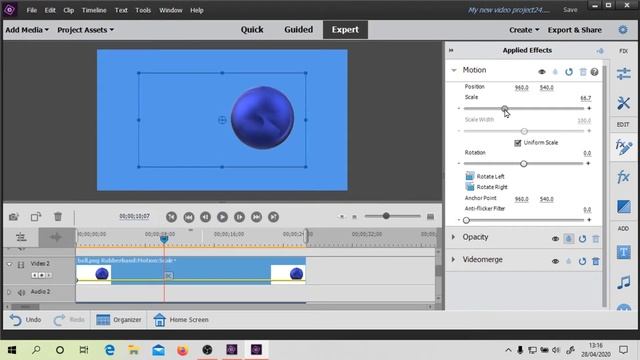
Task: Open the Adjustments panel icon
Action: tap(623, 73)
